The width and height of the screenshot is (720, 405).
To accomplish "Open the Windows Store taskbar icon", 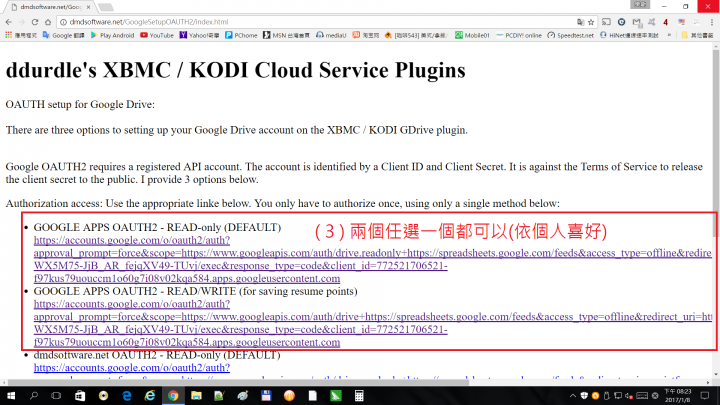I will pos(80,396).
